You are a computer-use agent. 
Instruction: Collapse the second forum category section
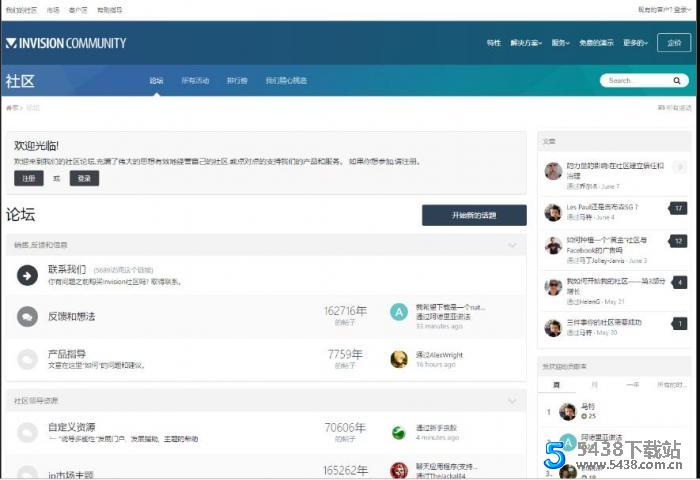512,401
